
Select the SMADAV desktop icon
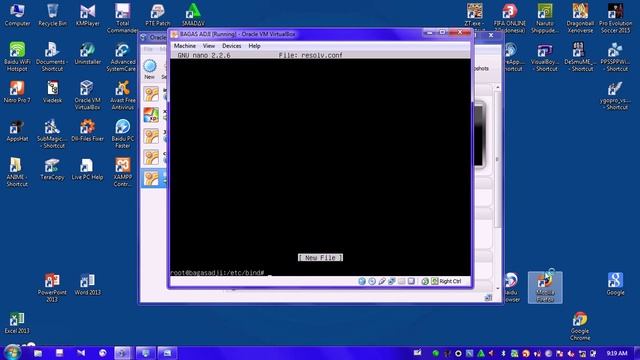193,15
